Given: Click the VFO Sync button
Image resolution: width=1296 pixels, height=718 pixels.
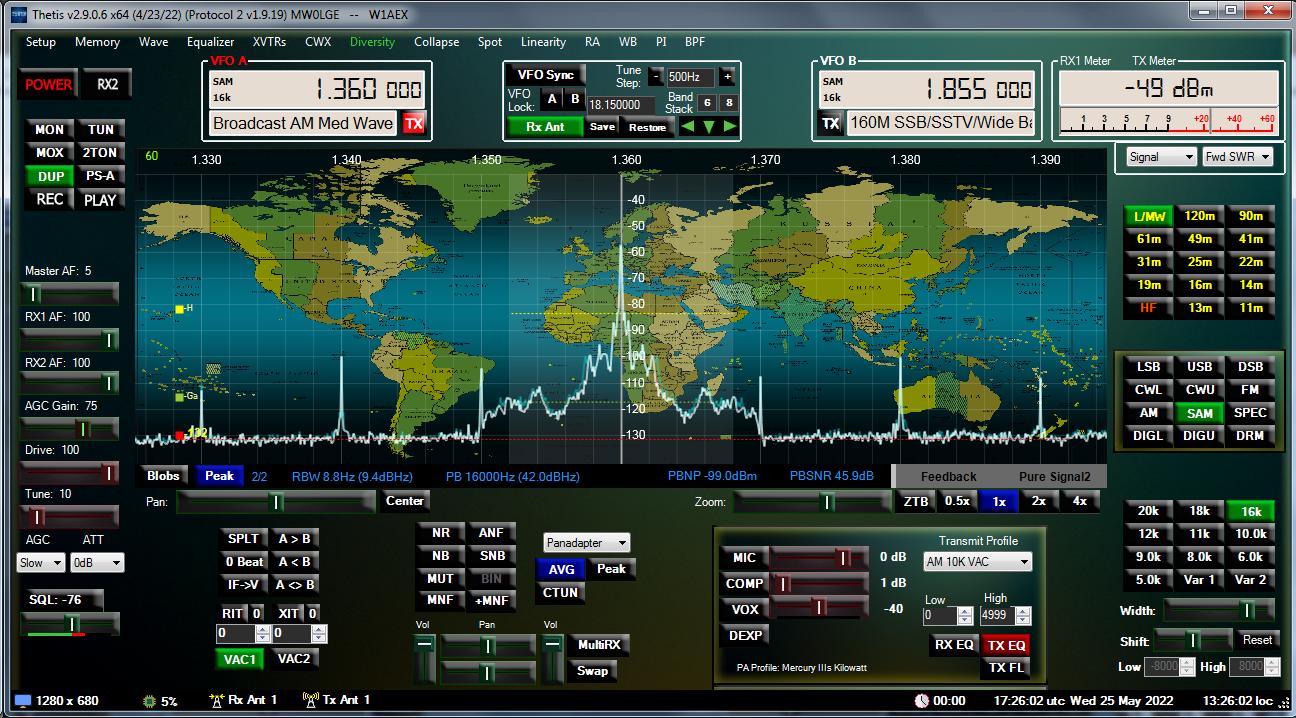Looking at the screenshot, I should [545, 76].
